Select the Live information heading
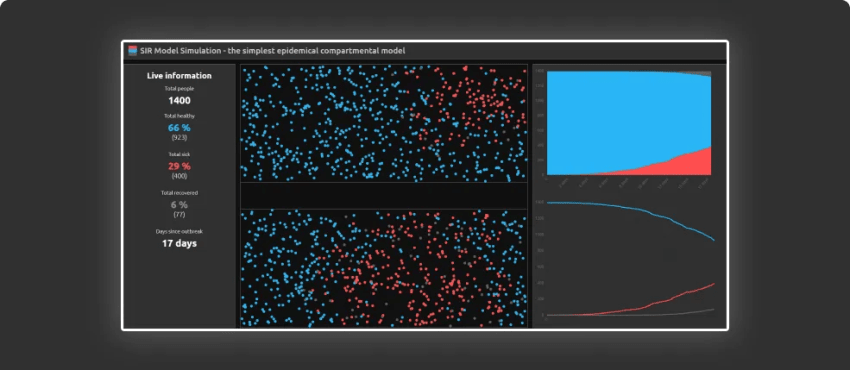Viewport: 850px width, 370px height. coord(179,76)
